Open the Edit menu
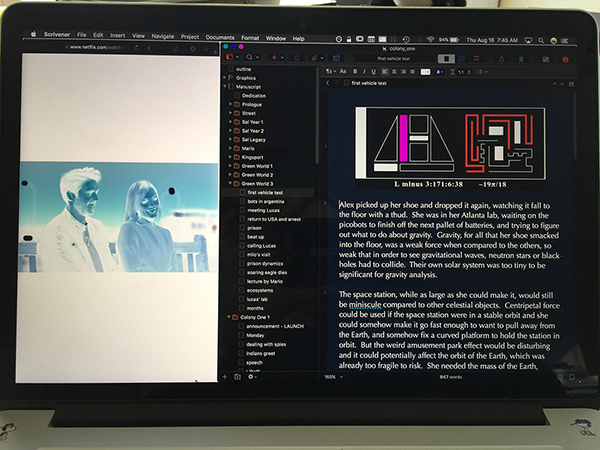600x450 pixels. [98, 35]
